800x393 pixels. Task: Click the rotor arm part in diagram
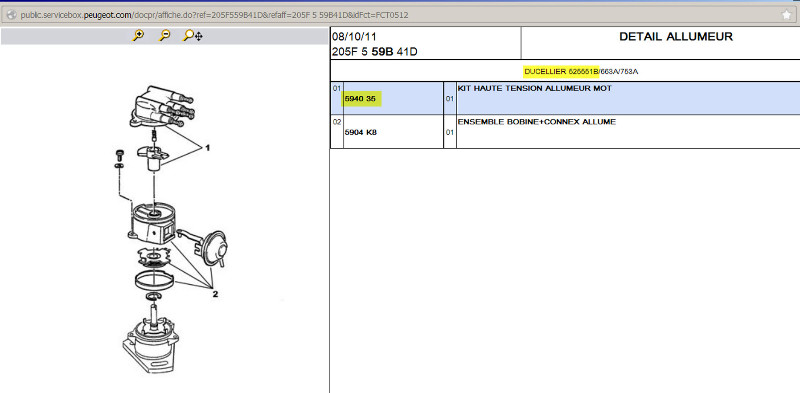[153, 157]
